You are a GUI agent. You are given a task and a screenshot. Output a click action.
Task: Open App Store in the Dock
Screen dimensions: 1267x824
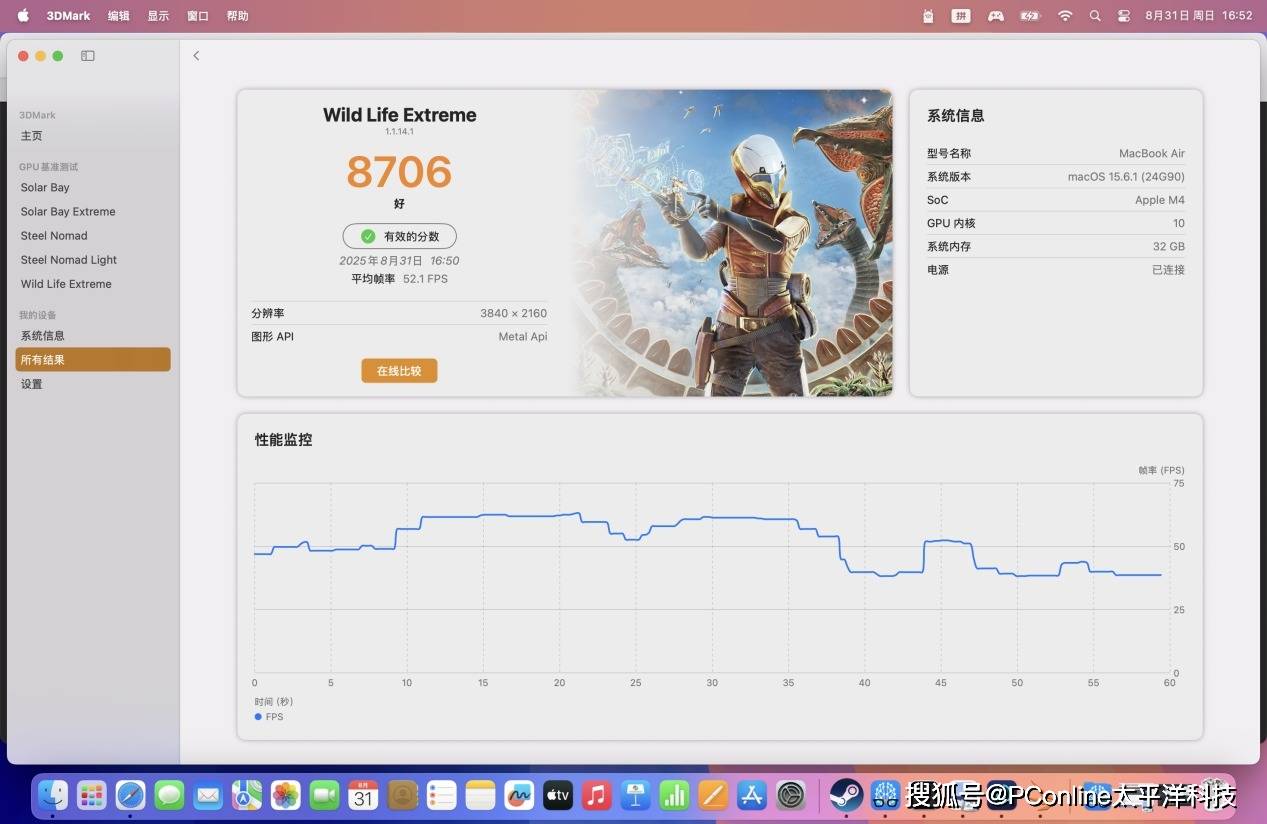tap(751, 795)
